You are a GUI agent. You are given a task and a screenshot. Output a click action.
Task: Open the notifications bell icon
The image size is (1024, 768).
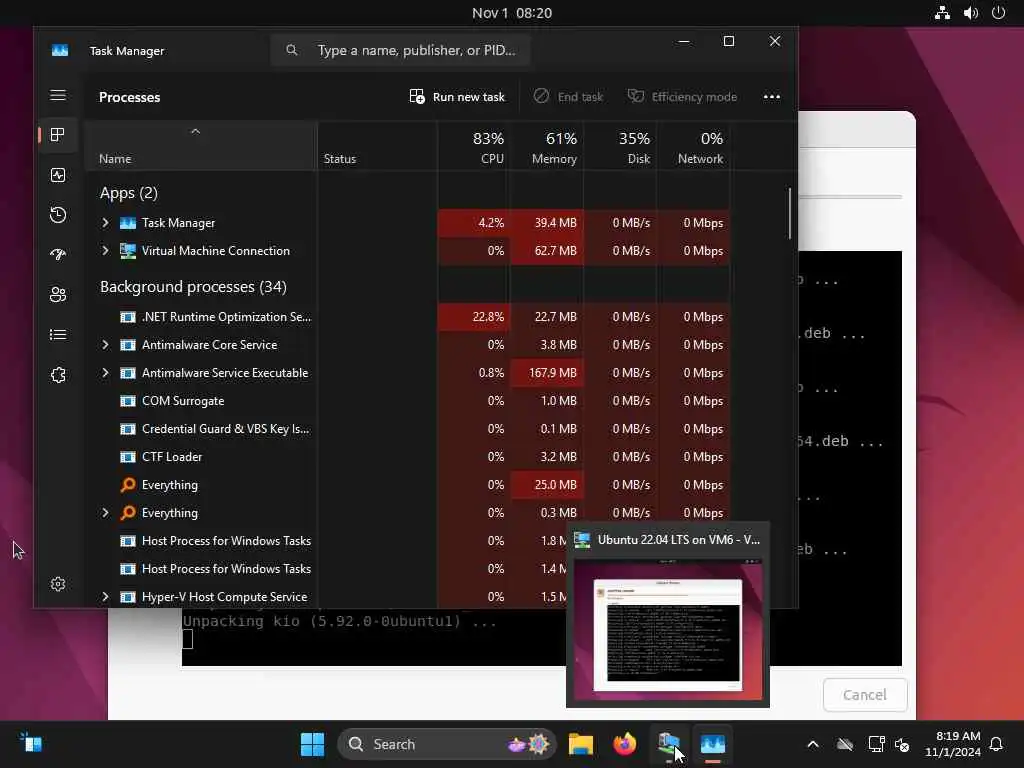[997, 744]
